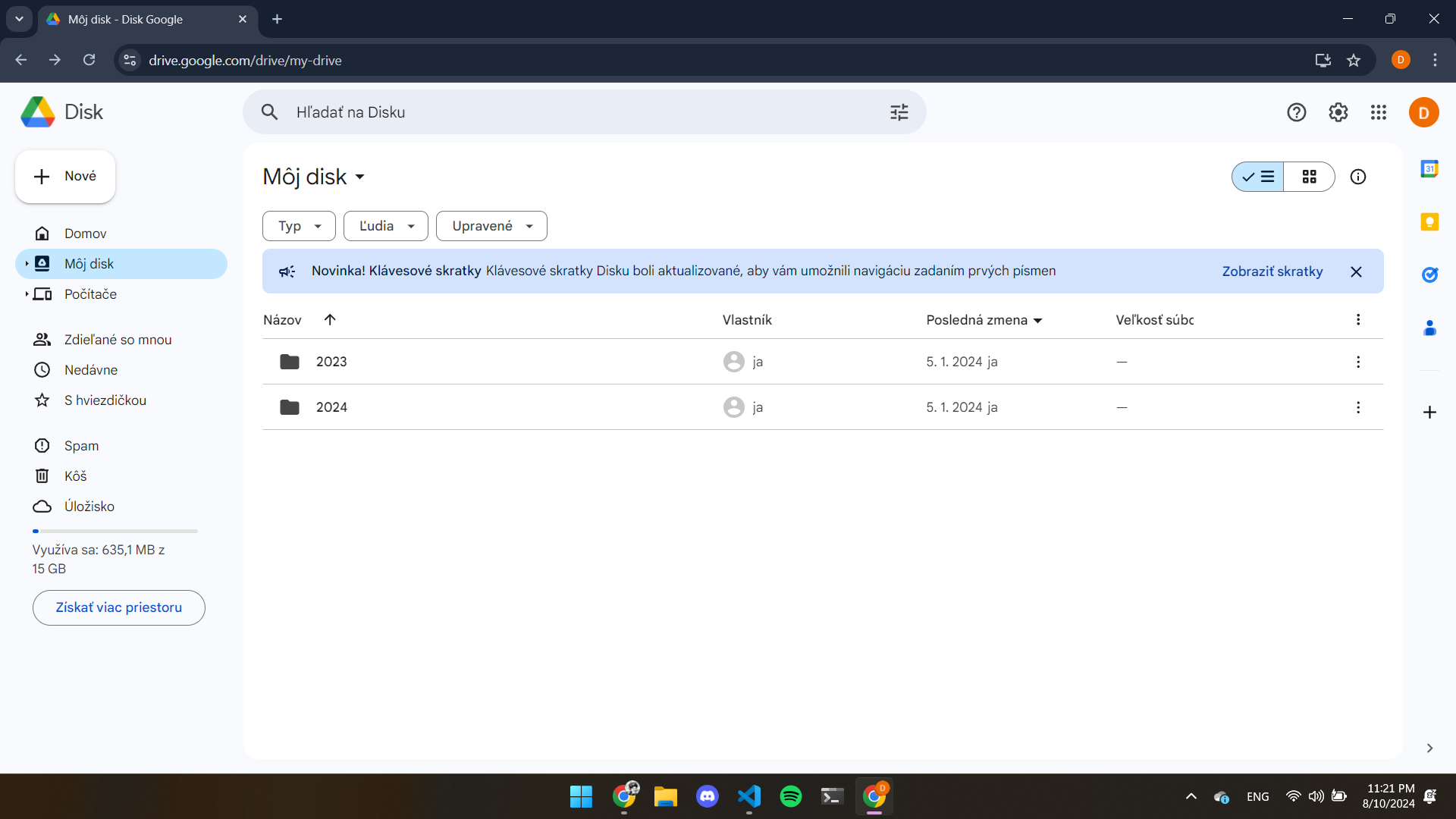This screenshot has width=1456, height=819.
Task: Switch to list layout view
Action: click(1257, 177)
